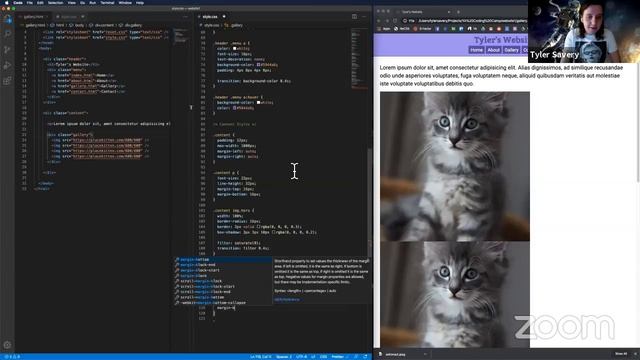The image size is (640, 360).
Task: Open the Search icon in activity bar
Action: (x=7, y=34)
